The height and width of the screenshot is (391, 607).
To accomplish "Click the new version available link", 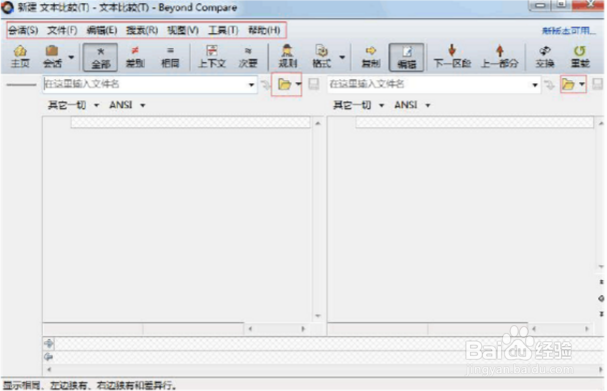I will click(x=568, y=31).
